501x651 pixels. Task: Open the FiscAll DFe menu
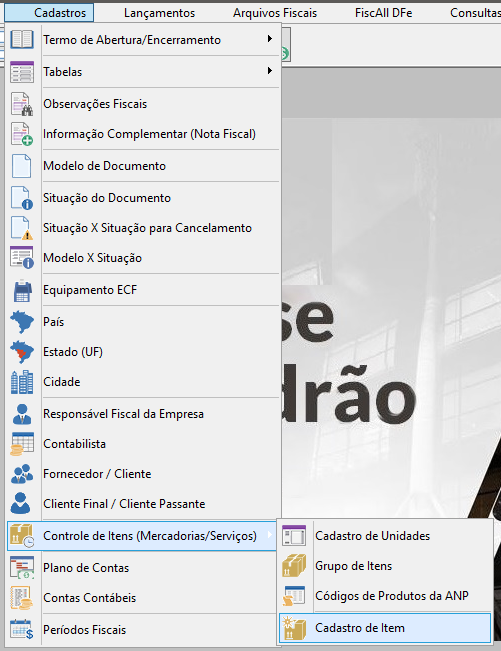[384, 13]
